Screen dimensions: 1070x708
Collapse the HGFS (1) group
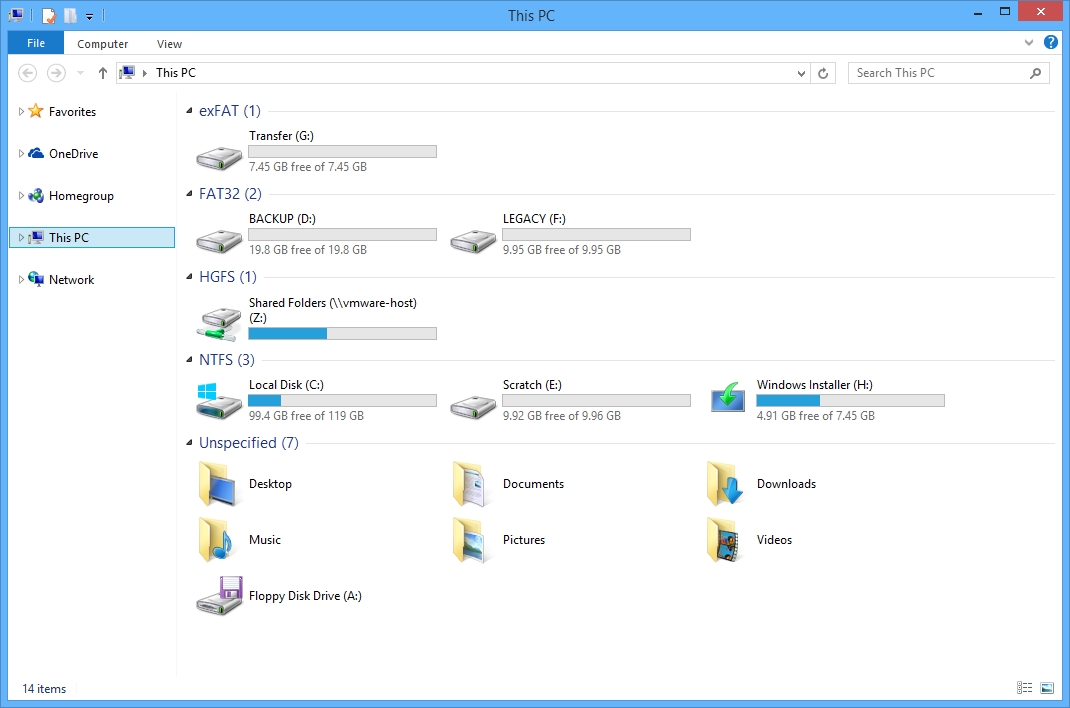pos(189,277)
